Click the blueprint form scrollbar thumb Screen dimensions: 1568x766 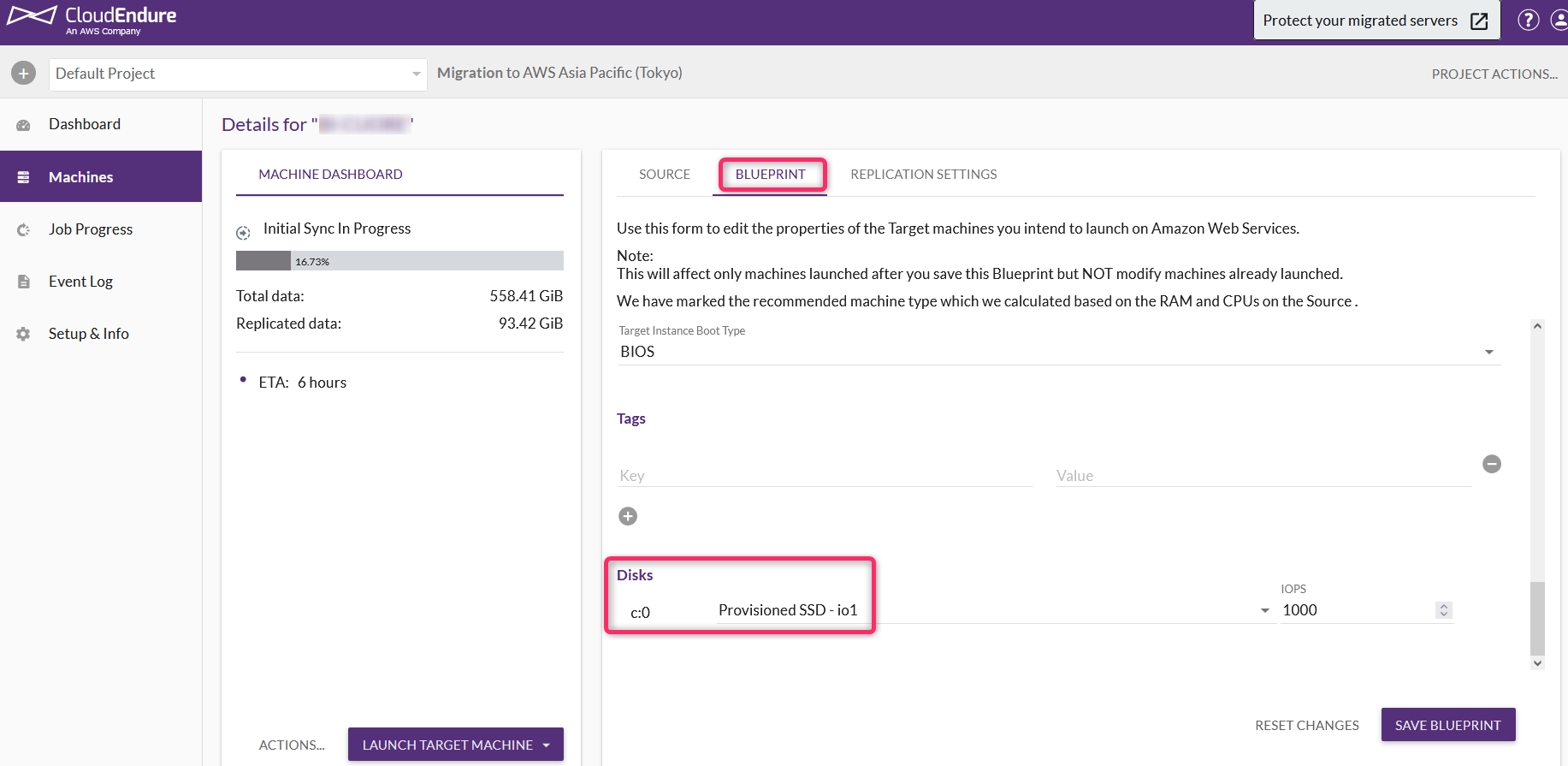(1537, 617)
